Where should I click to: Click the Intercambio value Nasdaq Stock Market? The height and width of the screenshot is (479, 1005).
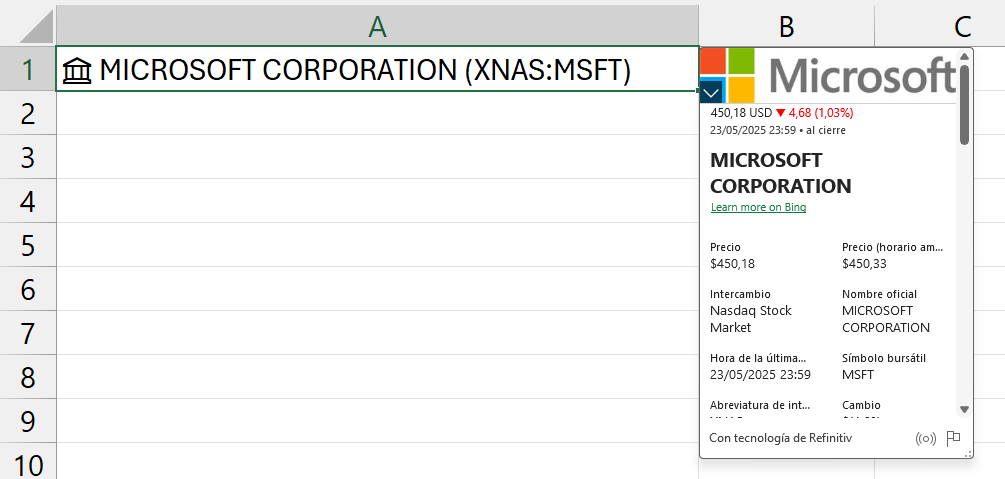(x=751, y=319)
